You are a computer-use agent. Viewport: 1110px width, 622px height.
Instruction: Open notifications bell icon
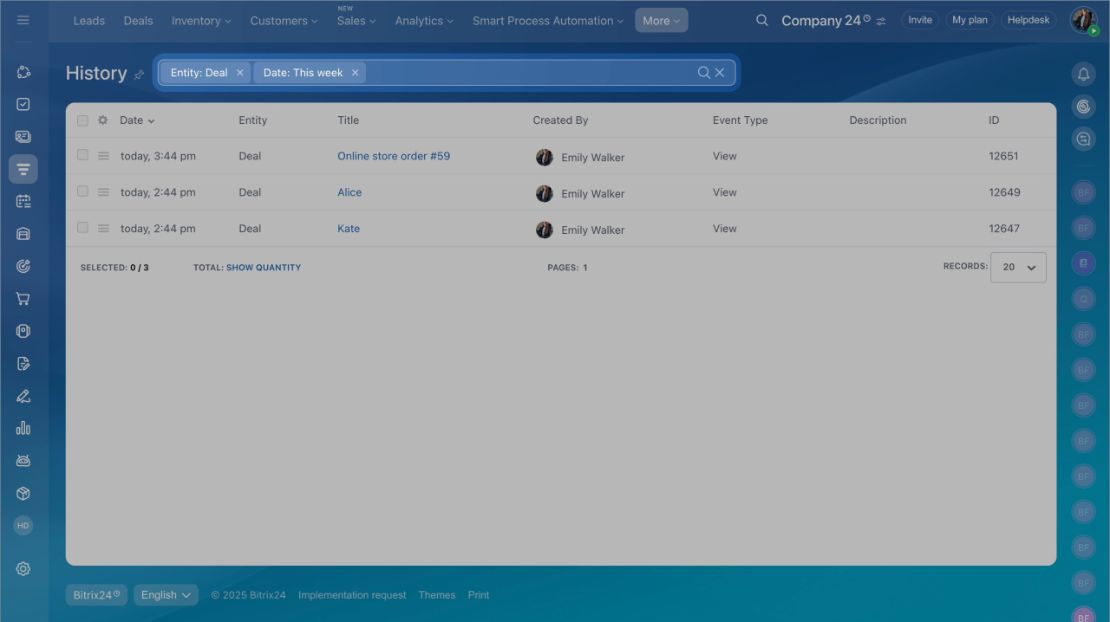click(x=1083, y=74)
